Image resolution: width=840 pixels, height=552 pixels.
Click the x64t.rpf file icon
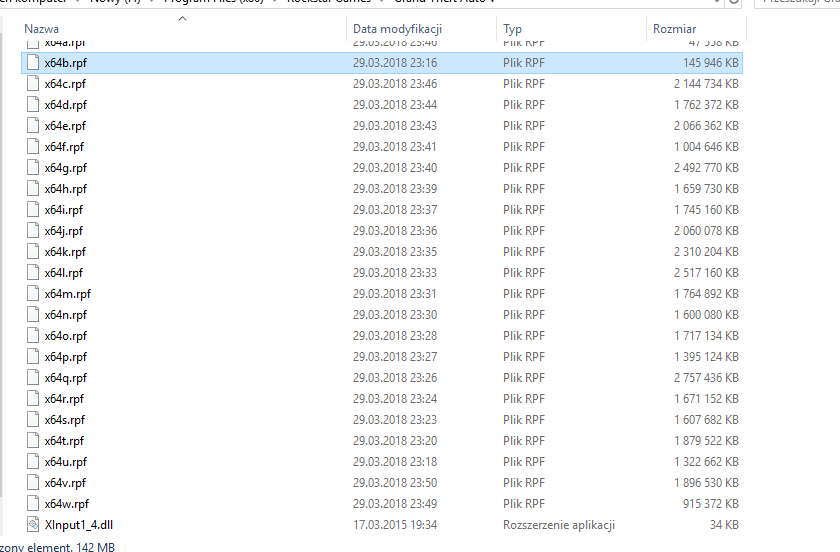point(33,441)
